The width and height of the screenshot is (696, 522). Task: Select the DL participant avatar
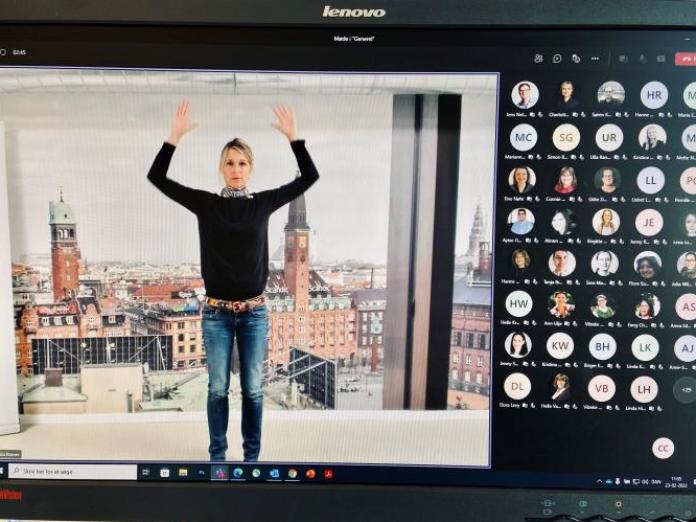[517, 386]
